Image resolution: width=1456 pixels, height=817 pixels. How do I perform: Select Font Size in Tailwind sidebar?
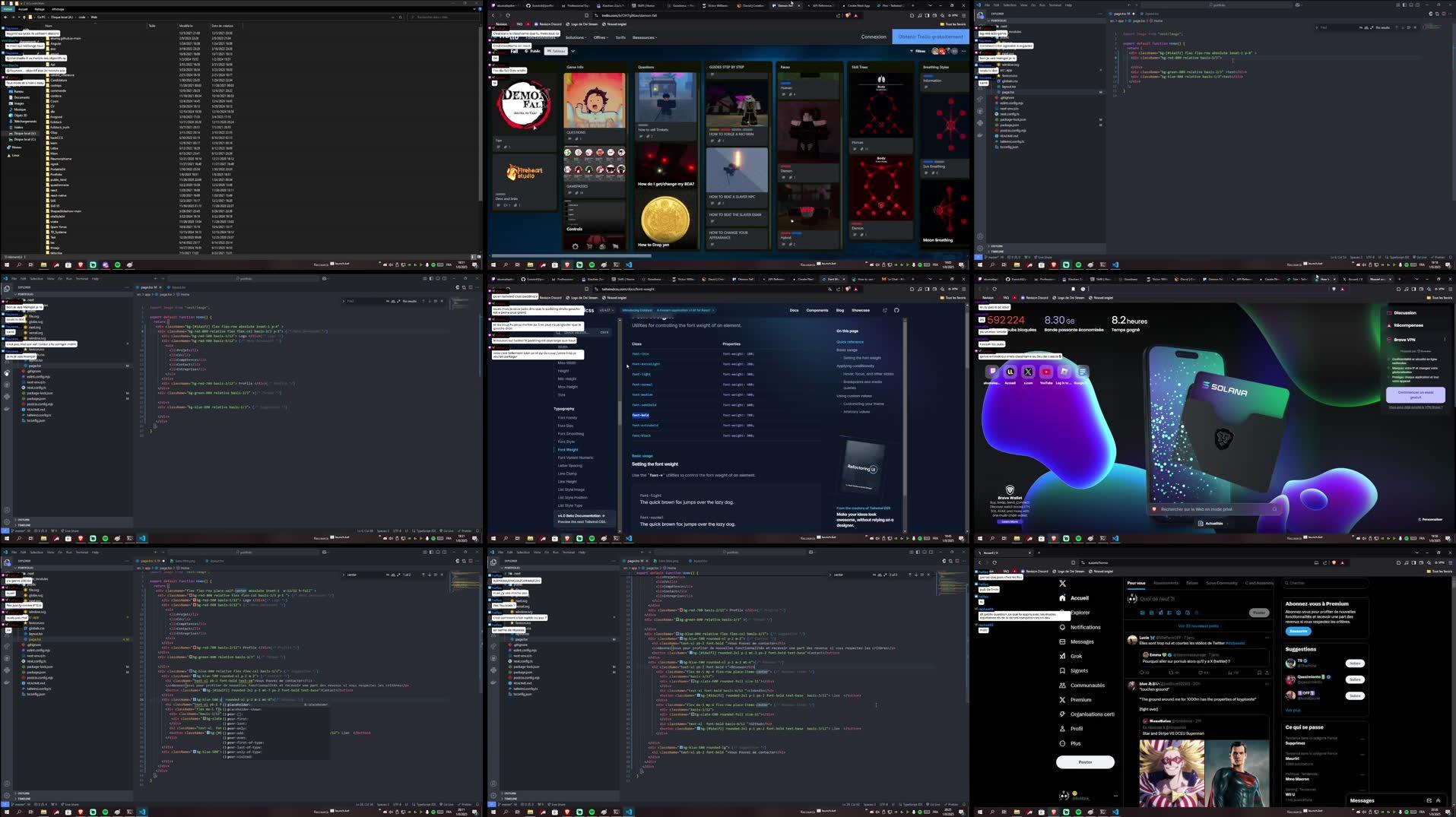click(x=566, y=426)
